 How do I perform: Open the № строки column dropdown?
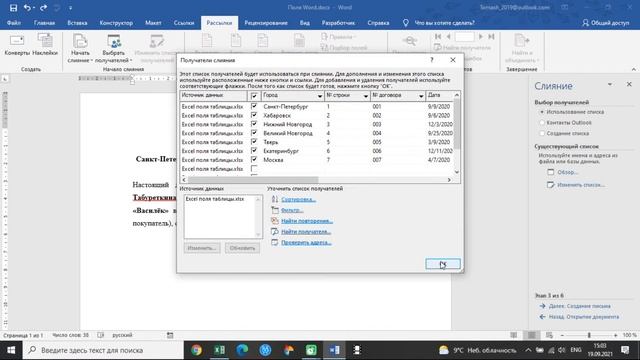(366, 96)
